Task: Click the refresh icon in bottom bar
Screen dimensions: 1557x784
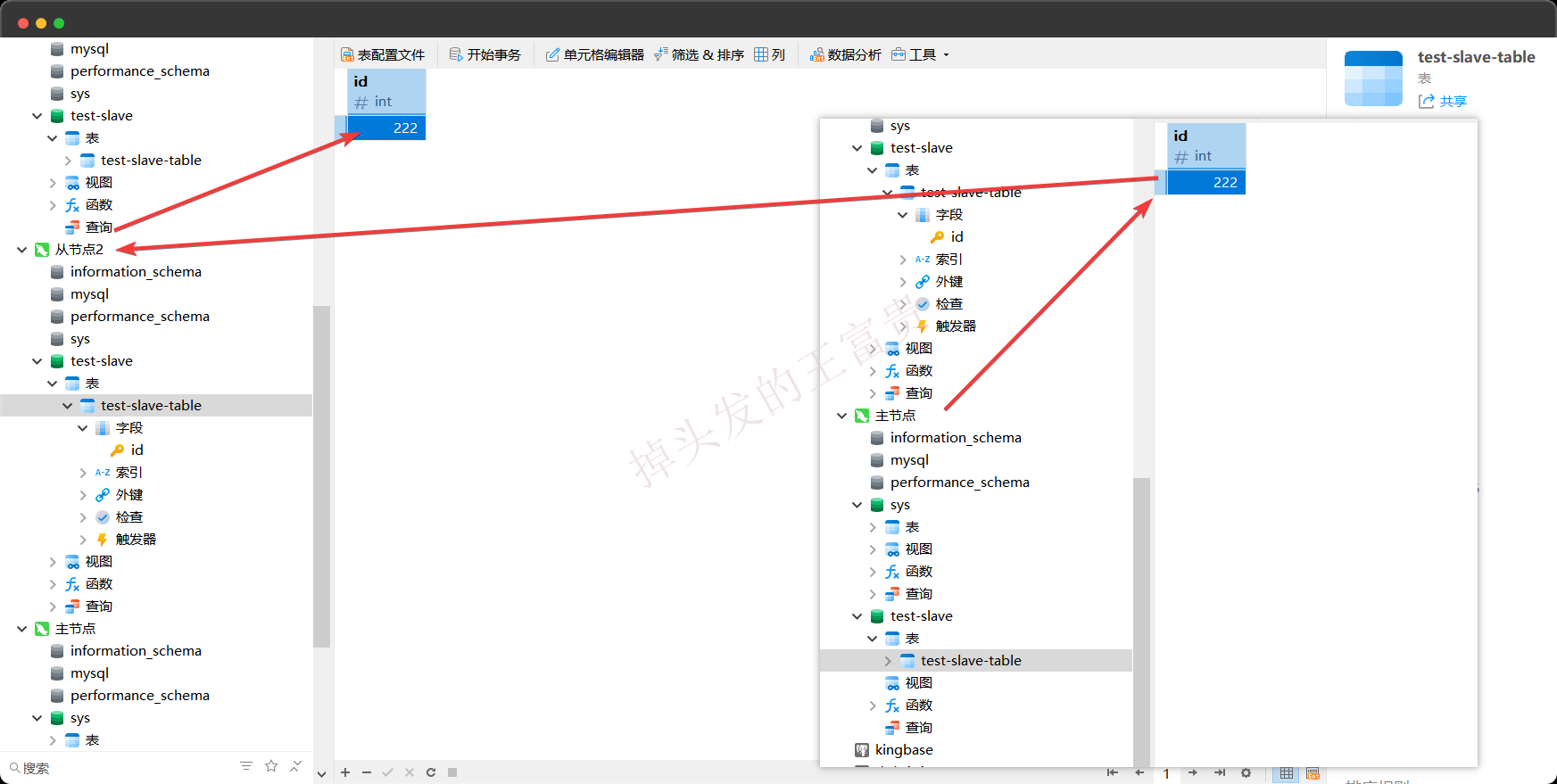Action: (431, 772)
